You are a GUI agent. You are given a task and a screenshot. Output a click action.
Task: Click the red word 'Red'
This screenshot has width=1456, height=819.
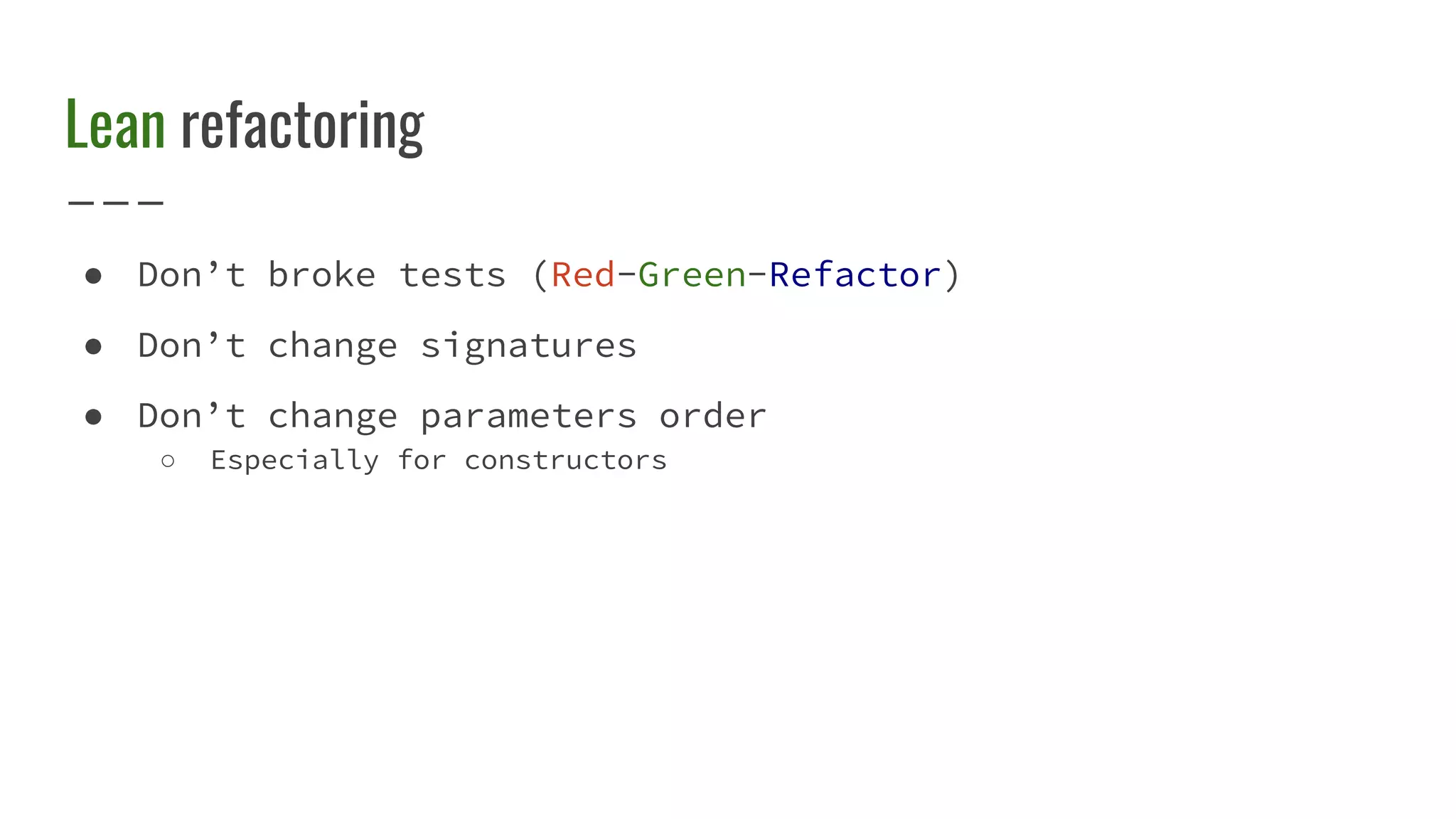click(x=583, y=275)
